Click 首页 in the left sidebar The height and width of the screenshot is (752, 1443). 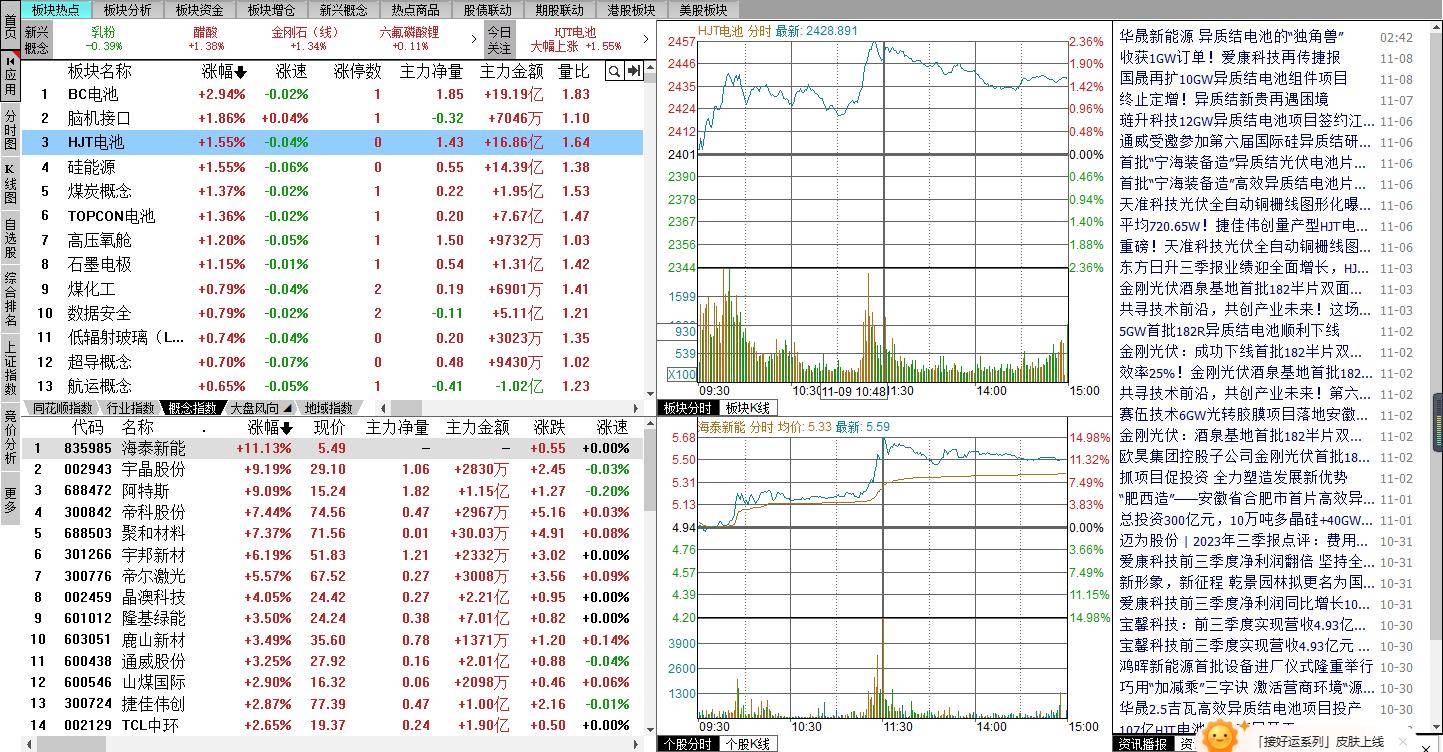coord(10,27)
